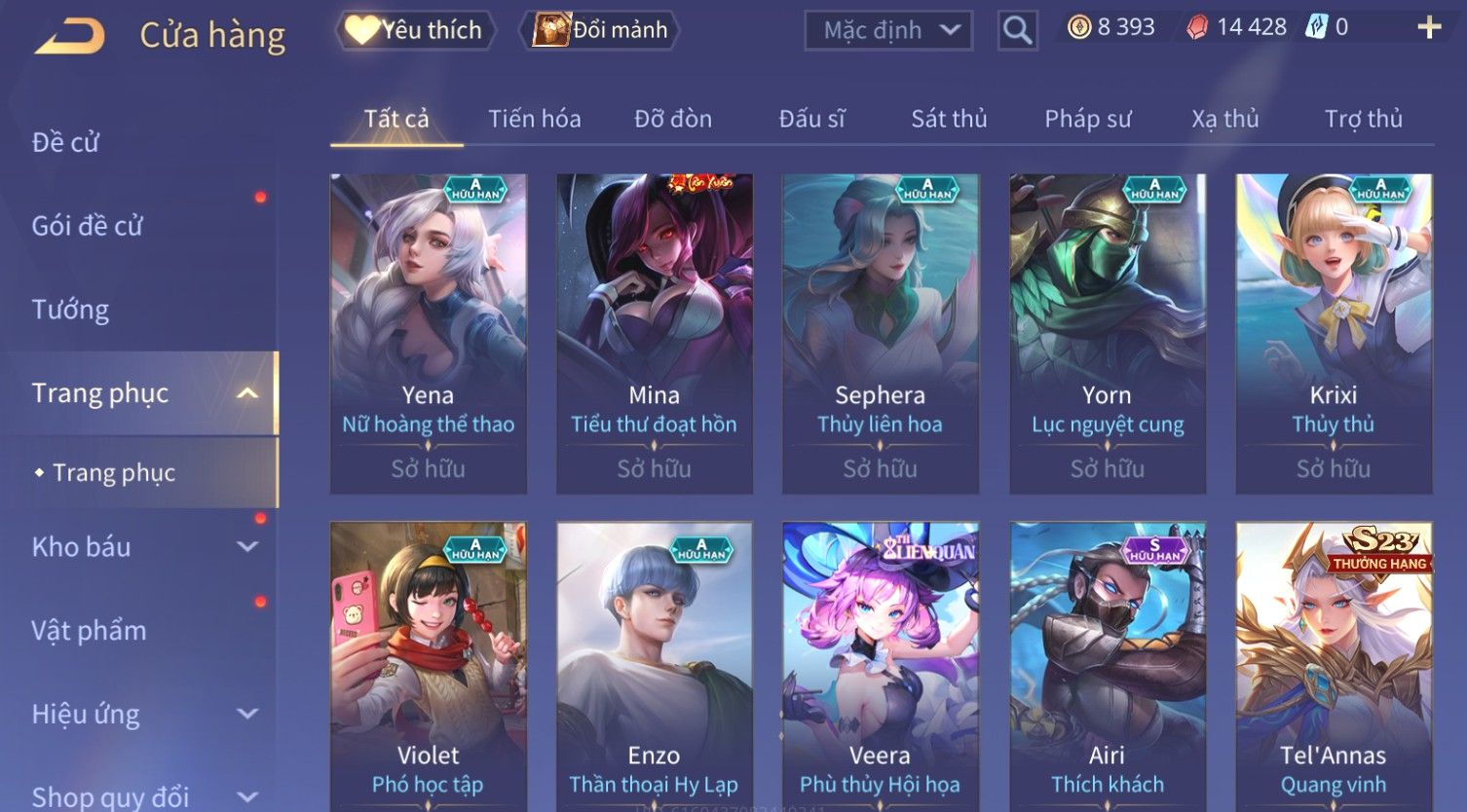Tap the gold coin balance icon
Screen dimensions: 1467x812
click(x=1078, y=27)
